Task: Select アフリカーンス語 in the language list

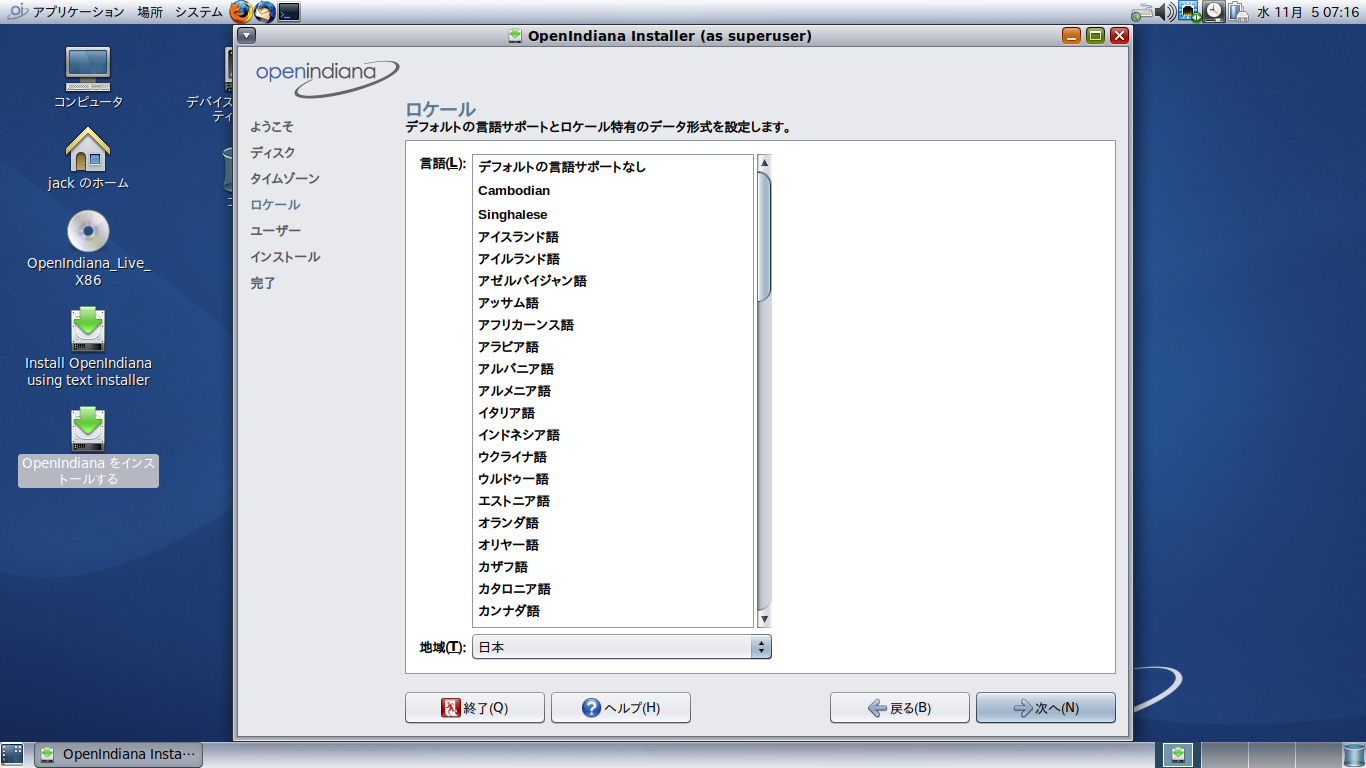Action: point(613,325)
